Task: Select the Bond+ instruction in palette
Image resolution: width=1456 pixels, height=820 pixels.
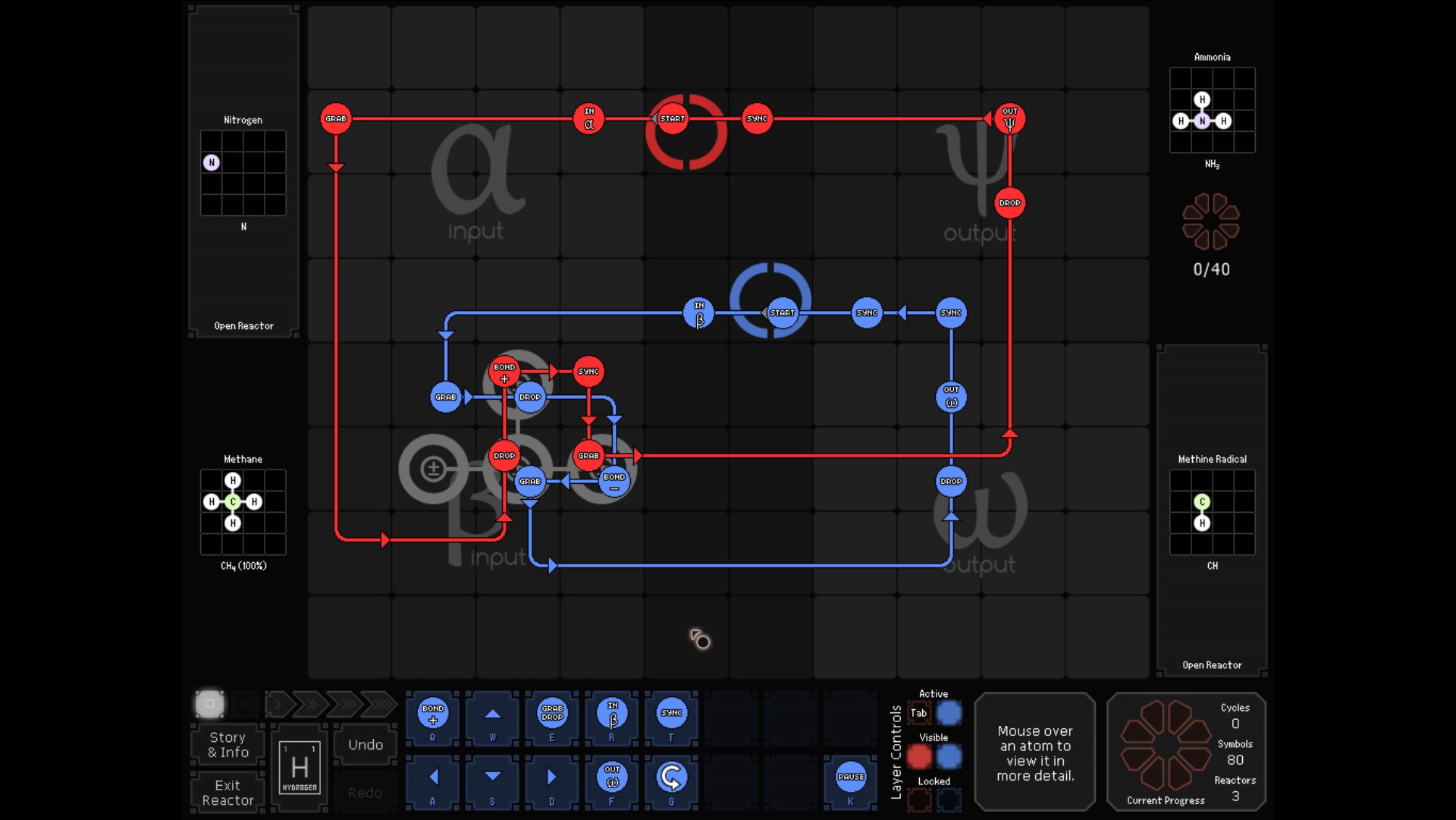Action: [x=433, y=714]
